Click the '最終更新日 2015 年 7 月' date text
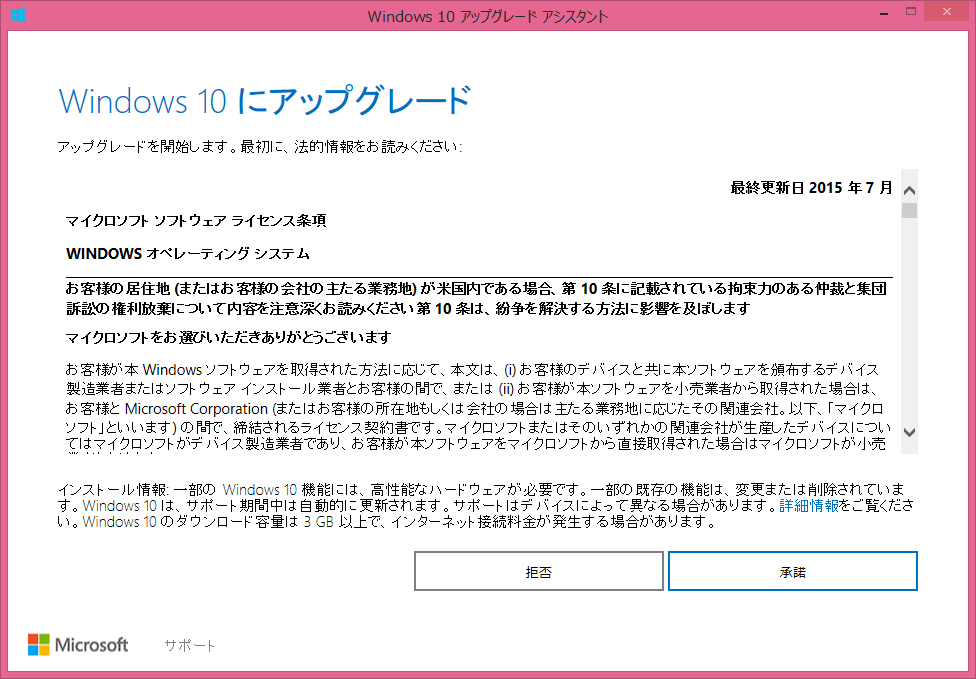 pos(811,187)
